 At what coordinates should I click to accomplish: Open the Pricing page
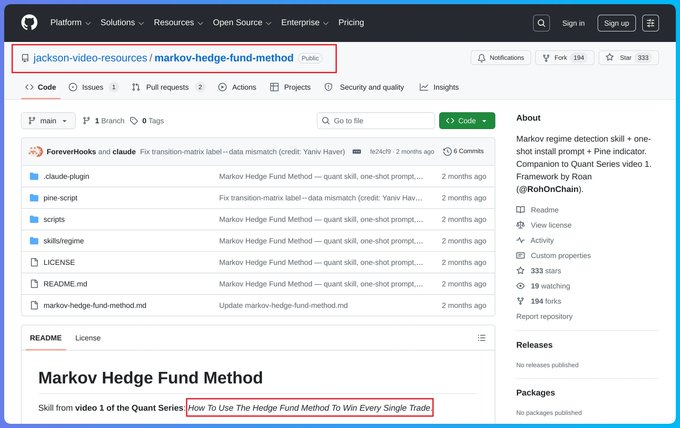click(x=351, y=23)
